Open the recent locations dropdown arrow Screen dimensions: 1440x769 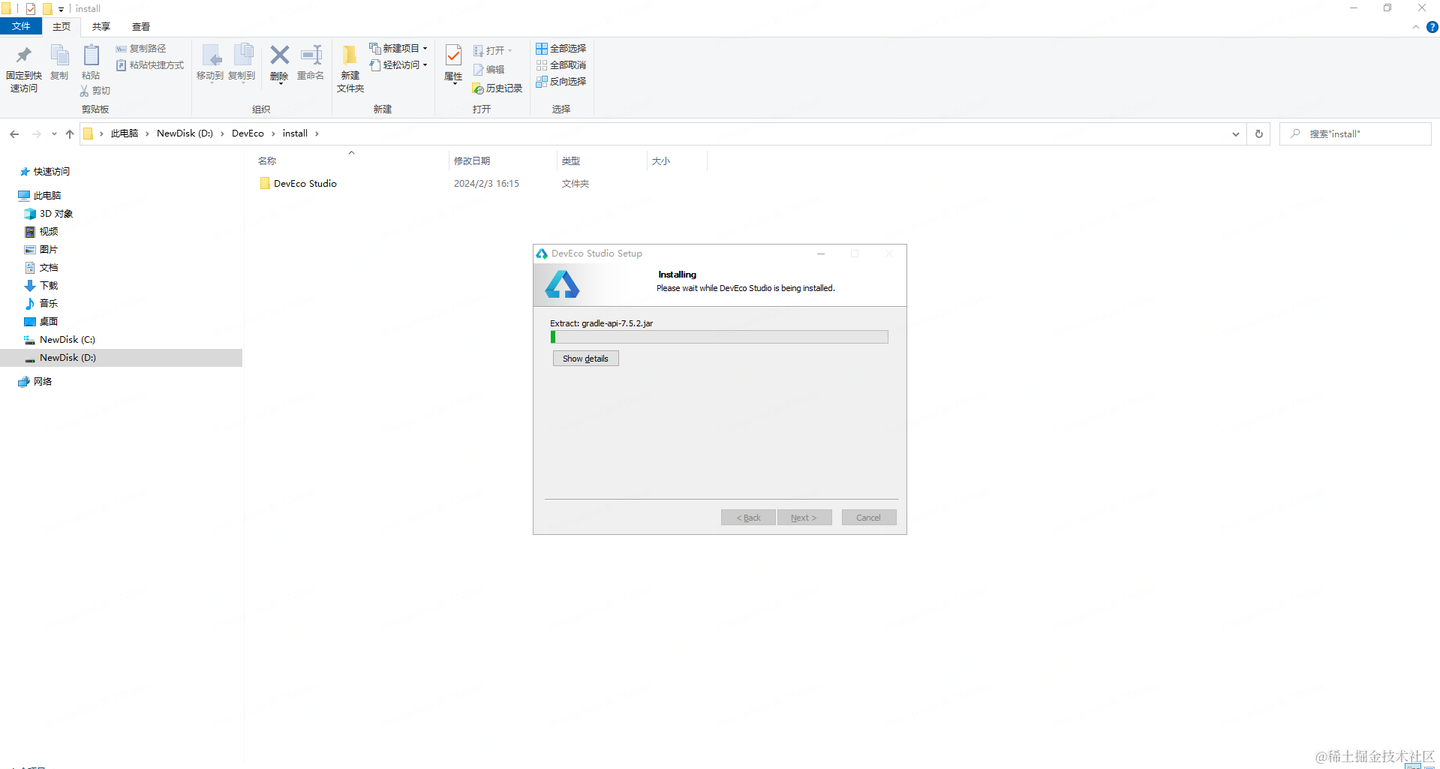pyautogui.click(x=53, y=134)
